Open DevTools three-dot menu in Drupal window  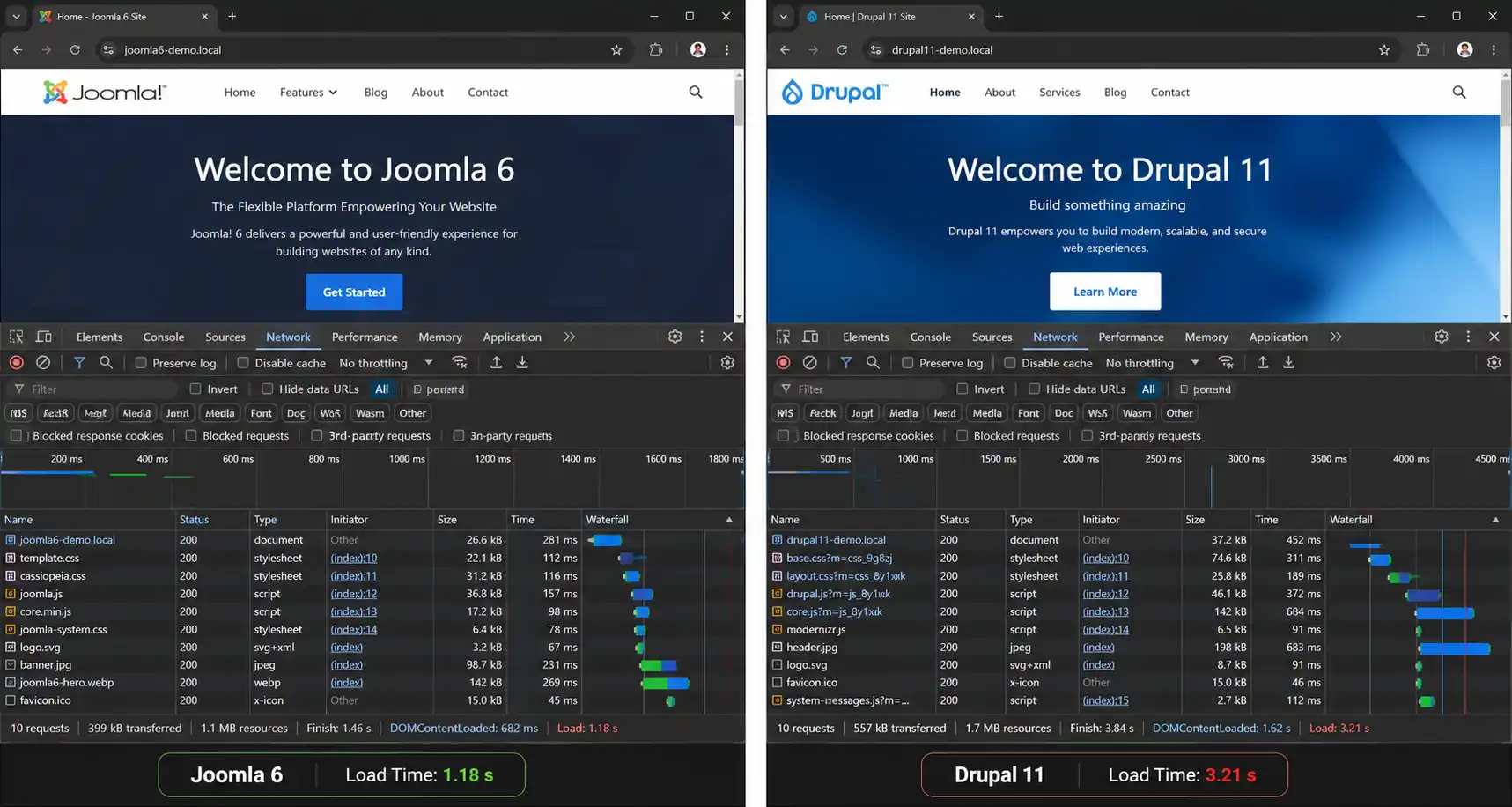(1468, 337)
